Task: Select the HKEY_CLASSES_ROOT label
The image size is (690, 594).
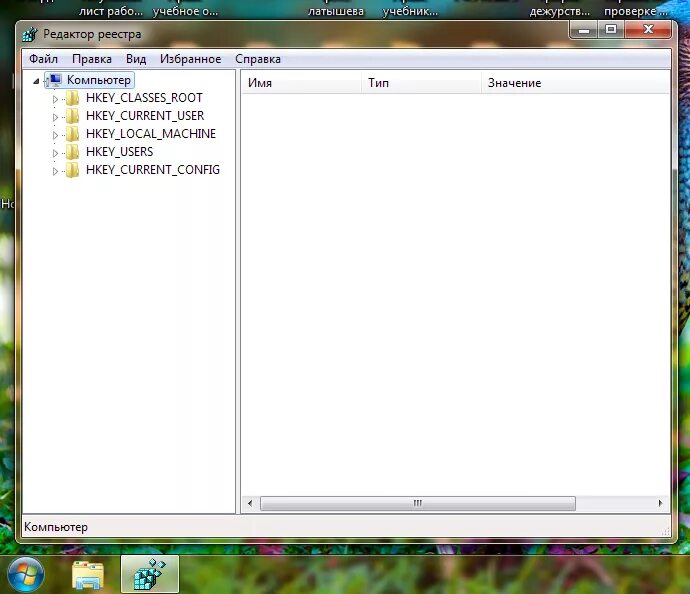Action: (144, 98)
